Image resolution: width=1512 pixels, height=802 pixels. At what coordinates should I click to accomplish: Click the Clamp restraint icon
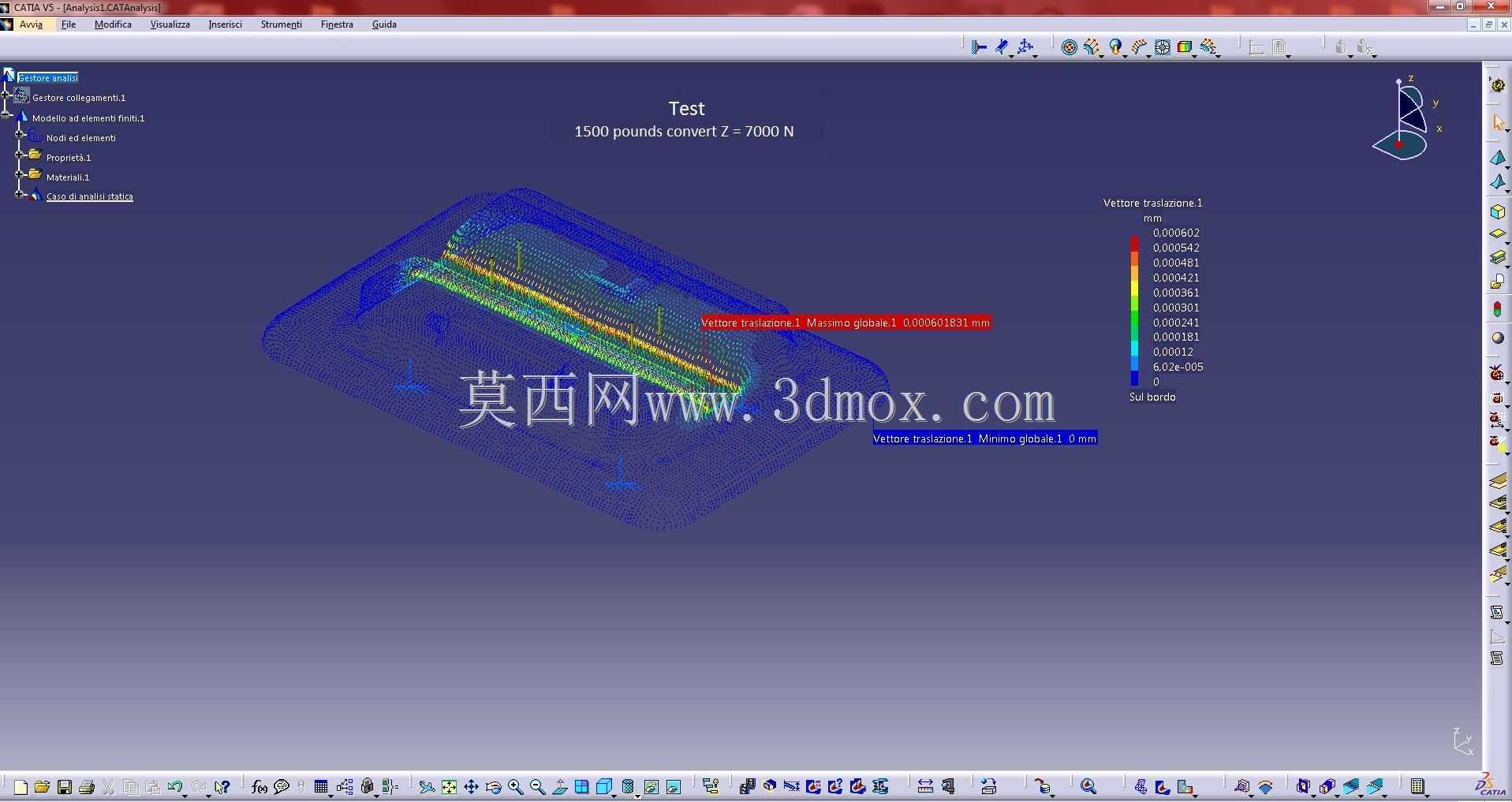pyautogui.click(x=978, y=47)
